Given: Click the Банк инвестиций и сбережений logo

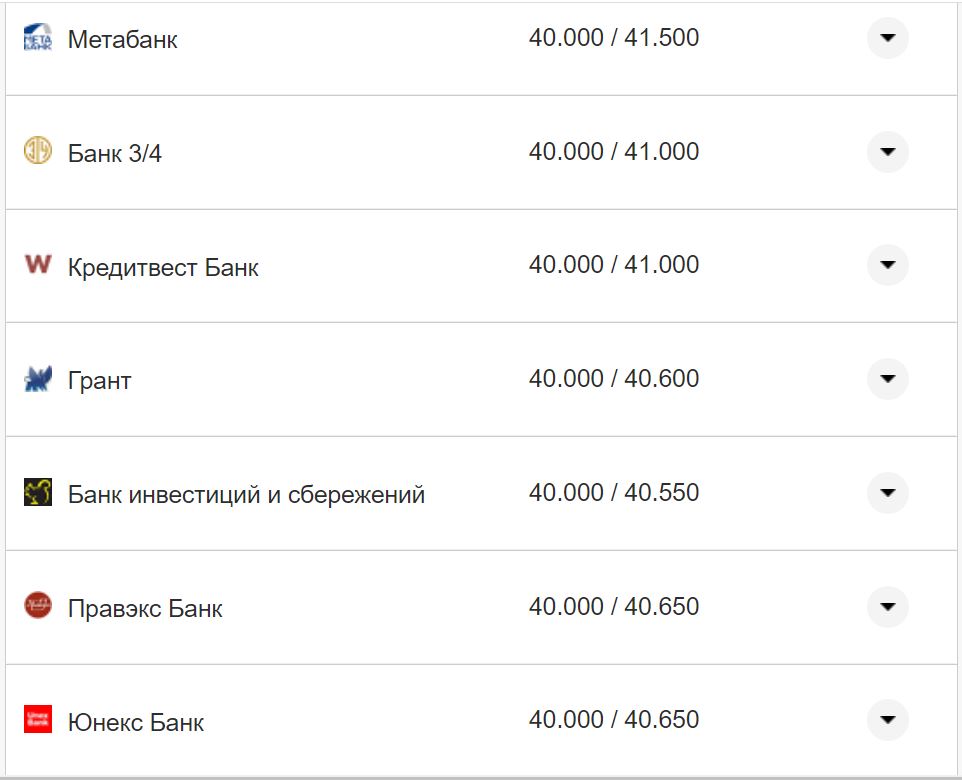Looking at the screenshot, I should (x=37, y=492).
